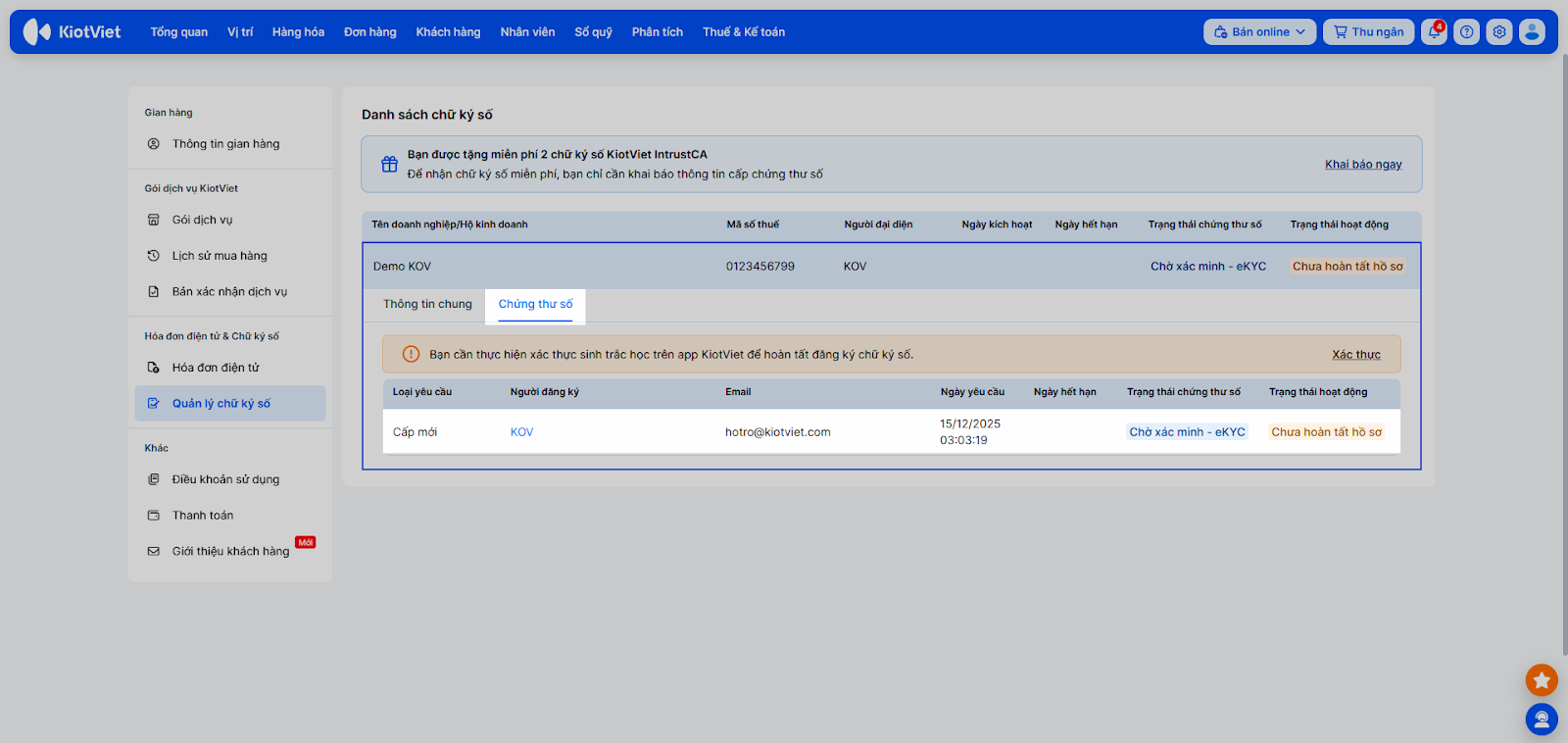Viewport: 1568px width, 743px height.
Task: Open the Đơn hàng menu
Action: (370, 32)
